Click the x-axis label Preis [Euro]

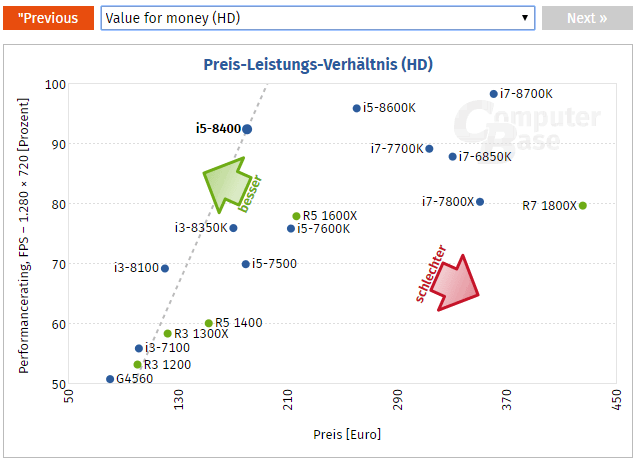click(x=347, y=435)
